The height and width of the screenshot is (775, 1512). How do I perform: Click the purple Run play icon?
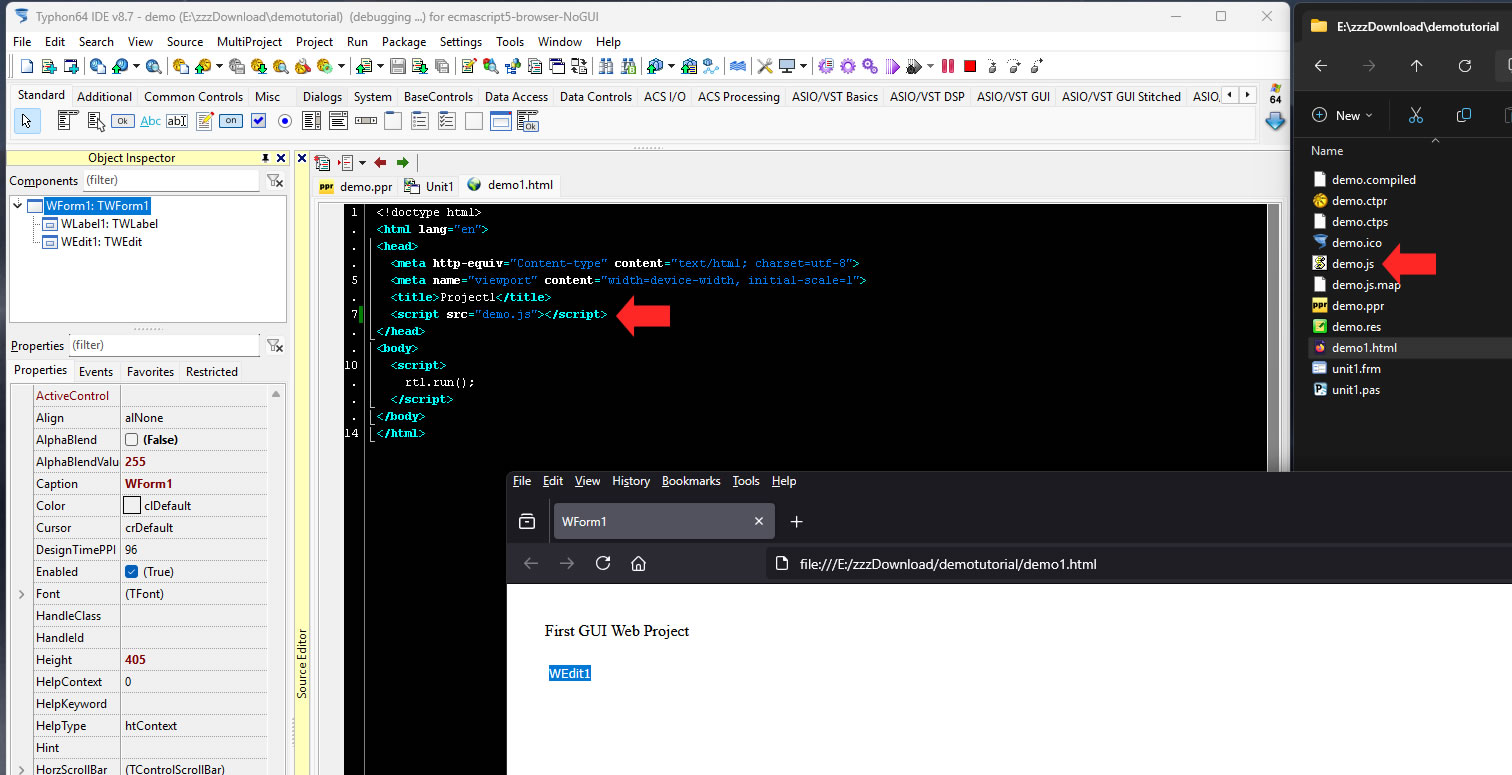pos(893,66)
